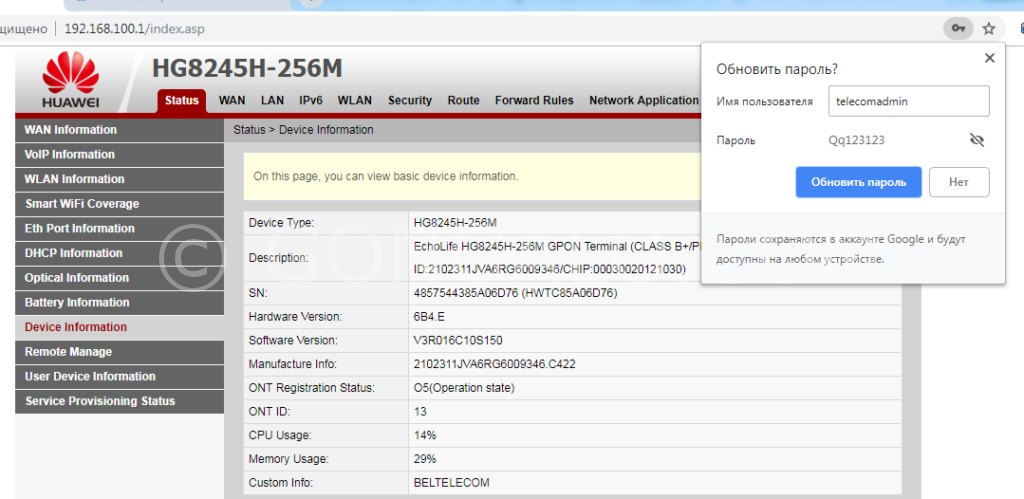Open the Security tab

point(409,101)
